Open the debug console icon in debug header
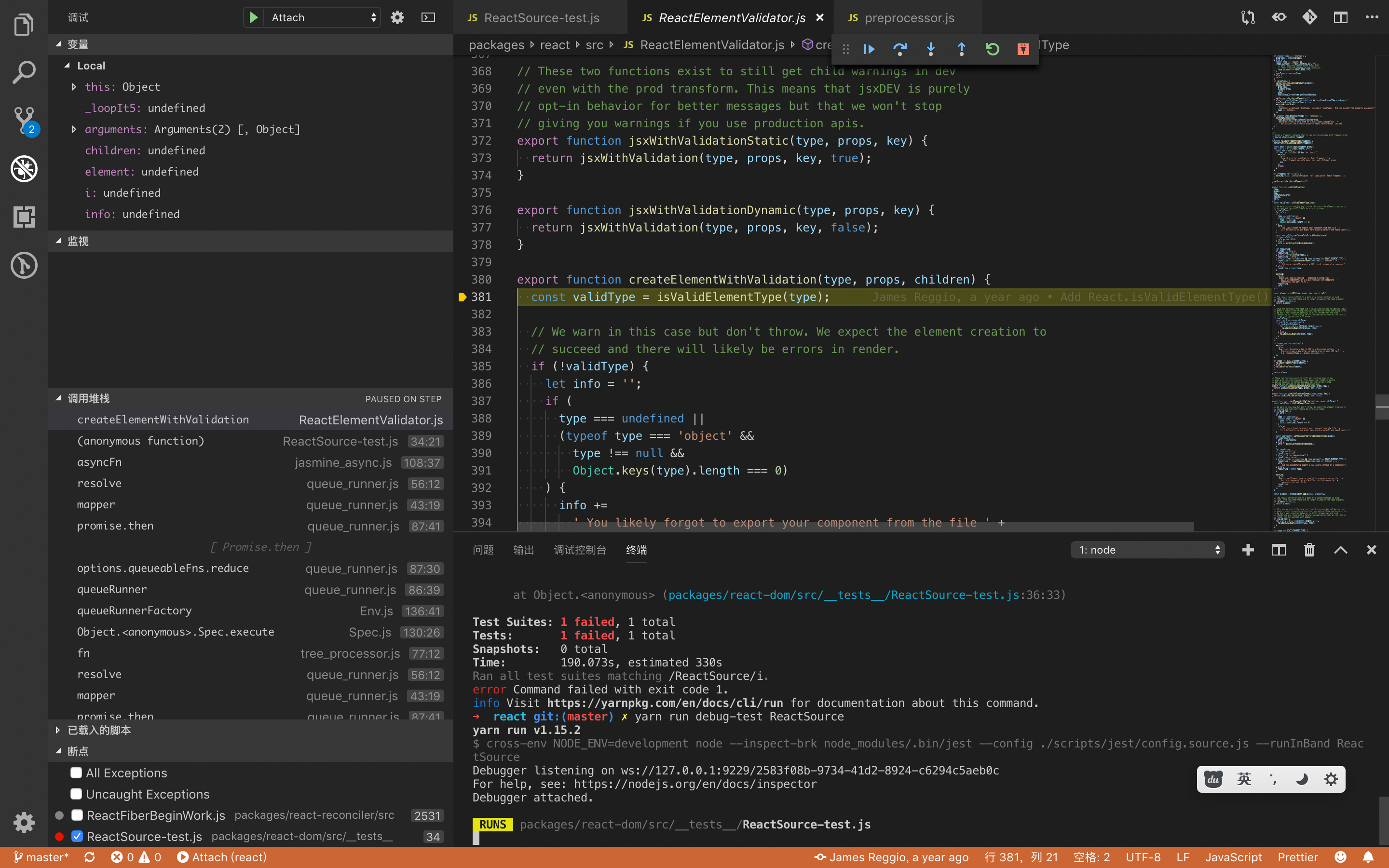This screenshot has height=868, width=1389. coord(428,17)
